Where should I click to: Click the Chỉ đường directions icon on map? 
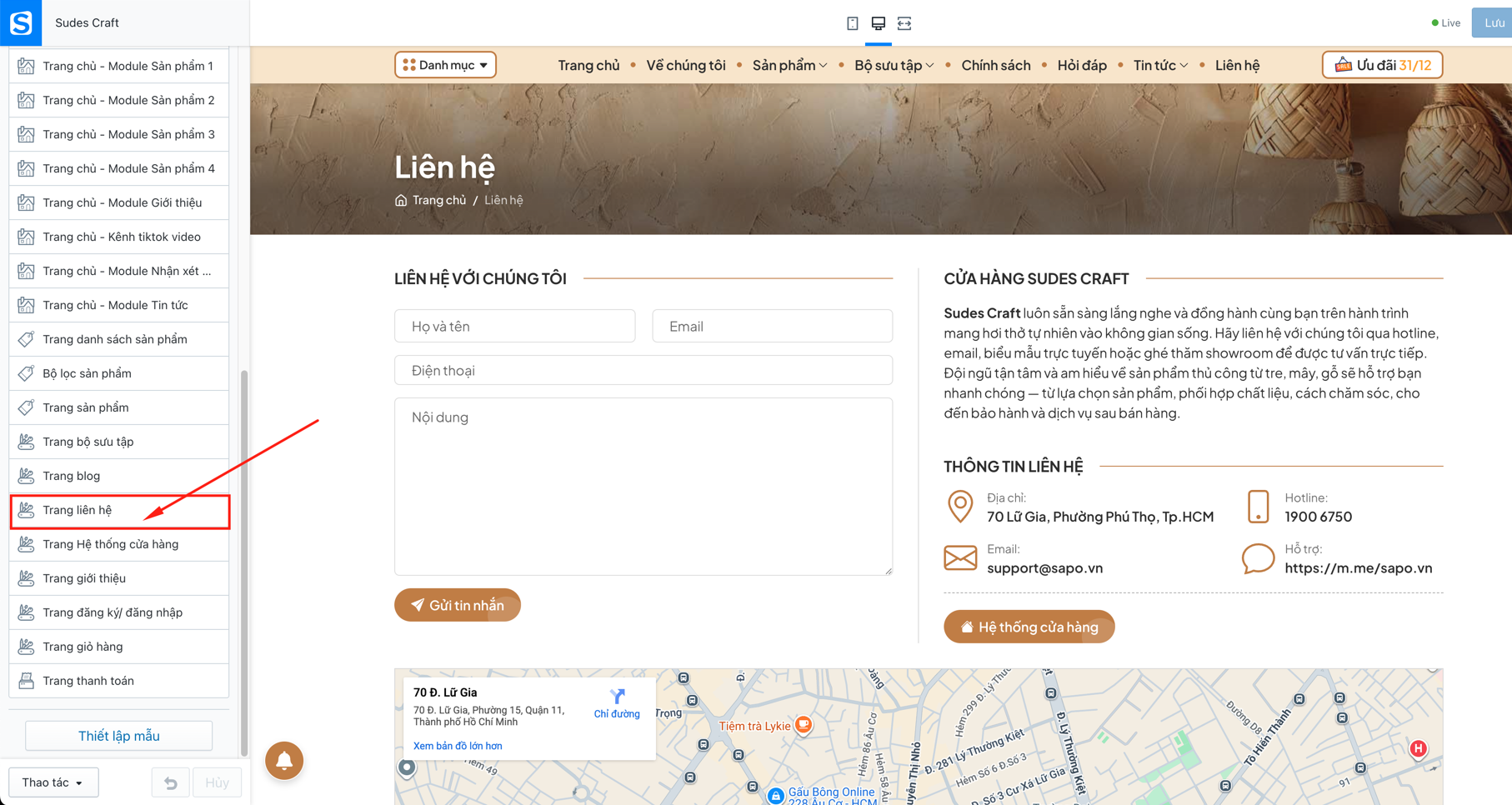(x=617, y=703)
